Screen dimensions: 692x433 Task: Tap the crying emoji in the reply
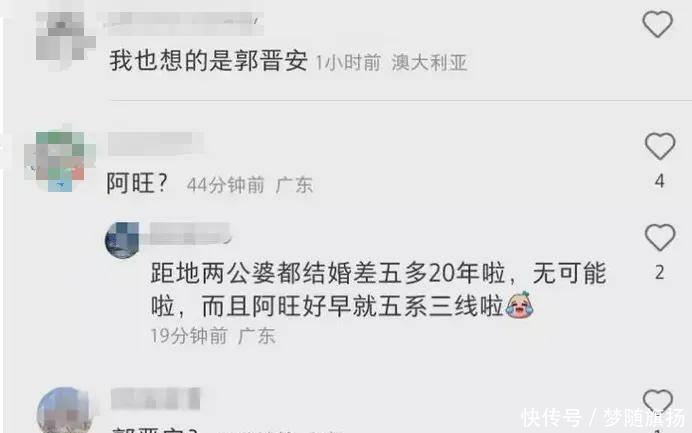(x=519, y=305)
